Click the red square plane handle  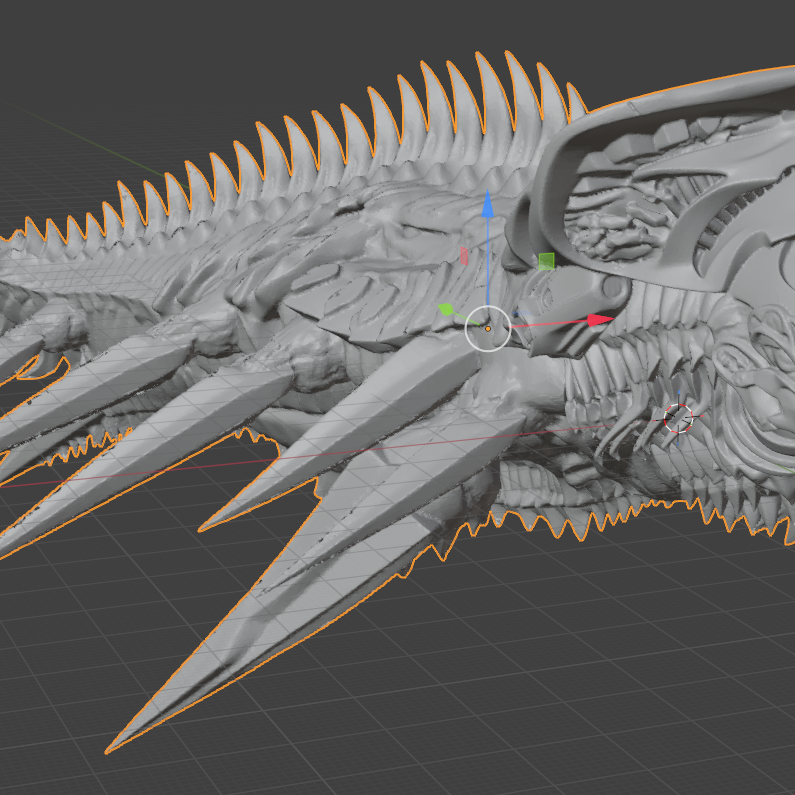(x=464, y=256)
